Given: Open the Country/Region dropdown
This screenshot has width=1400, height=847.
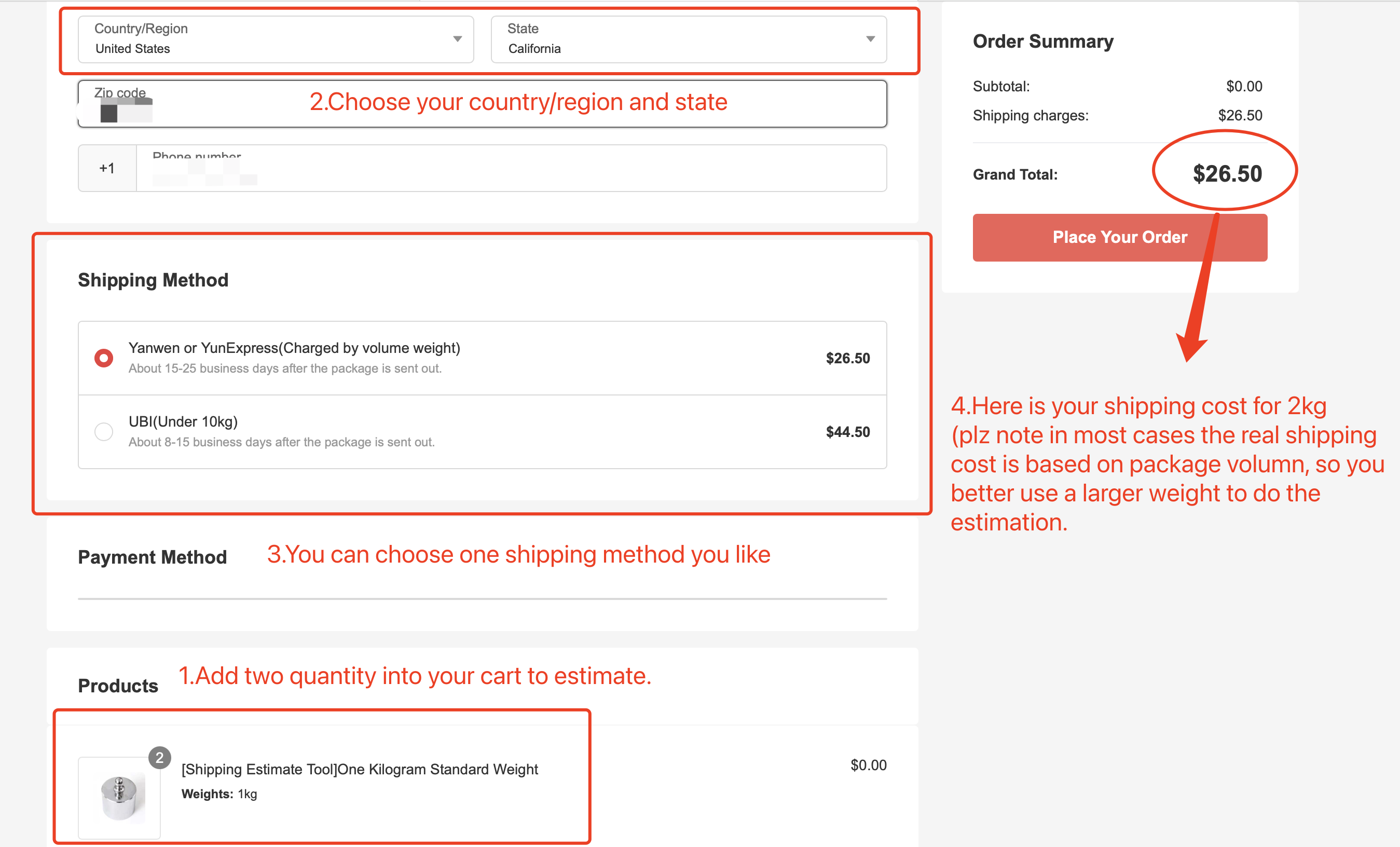Looking at the screenshot, I should (276, 39).
